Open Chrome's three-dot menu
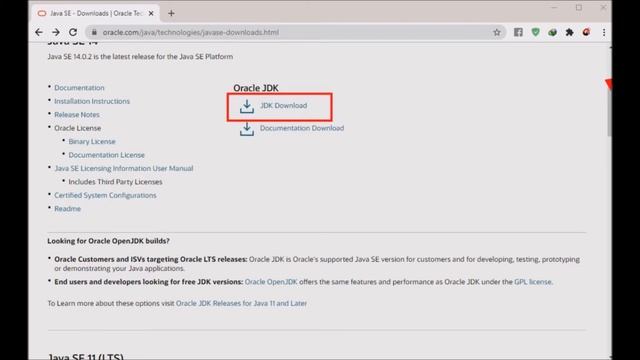The width and height of the screenshot is (640, 360). click(604, 32)
